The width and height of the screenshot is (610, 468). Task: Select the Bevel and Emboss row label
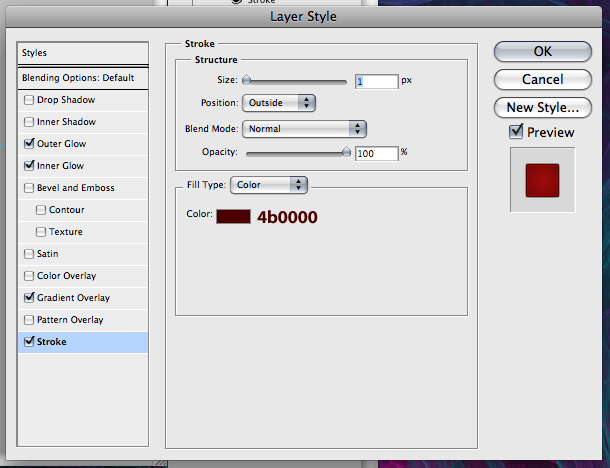tap(76, 188)
